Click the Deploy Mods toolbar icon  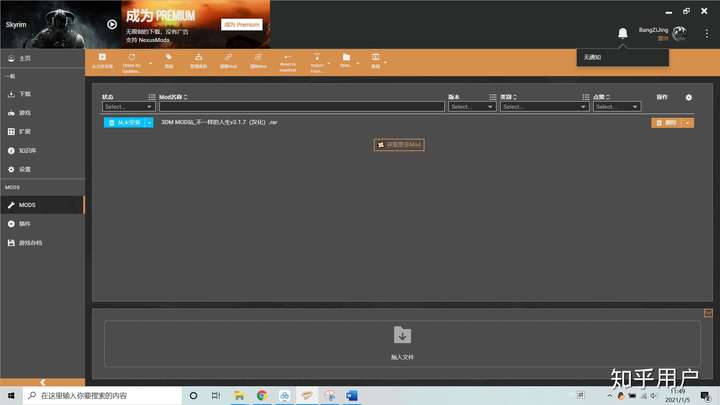tap(198, 61)
